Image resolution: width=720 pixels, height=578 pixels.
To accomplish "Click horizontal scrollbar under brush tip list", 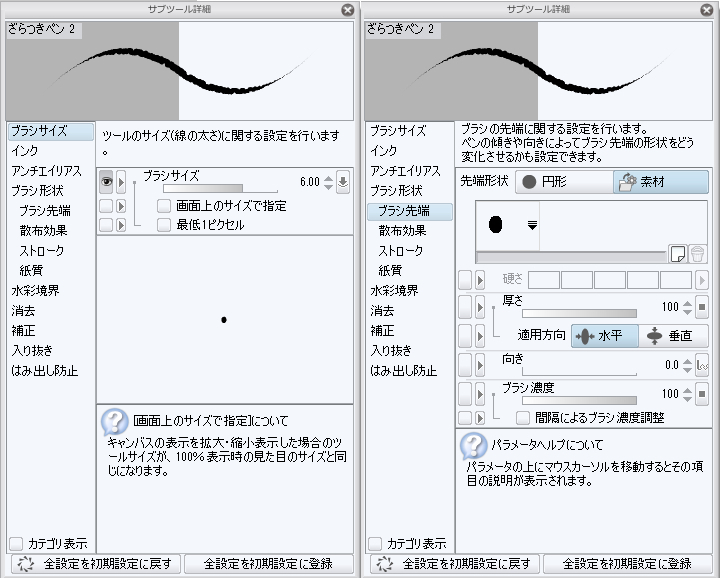I will pyautogui.click(x=572, y=257).
